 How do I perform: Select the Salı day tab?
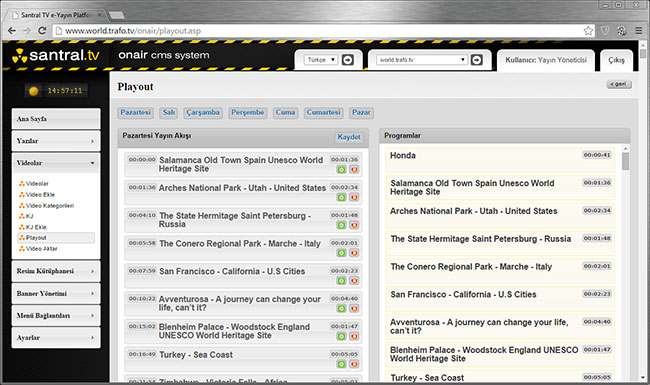169,112
